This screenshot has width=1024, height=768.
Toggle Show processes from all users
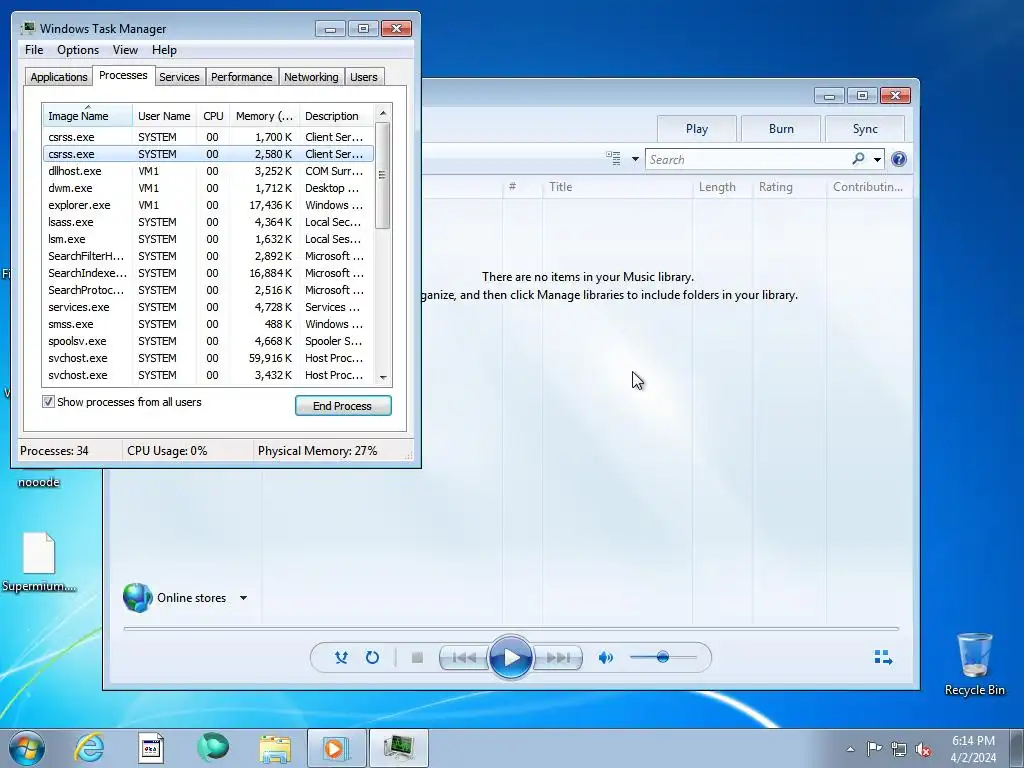48,402
